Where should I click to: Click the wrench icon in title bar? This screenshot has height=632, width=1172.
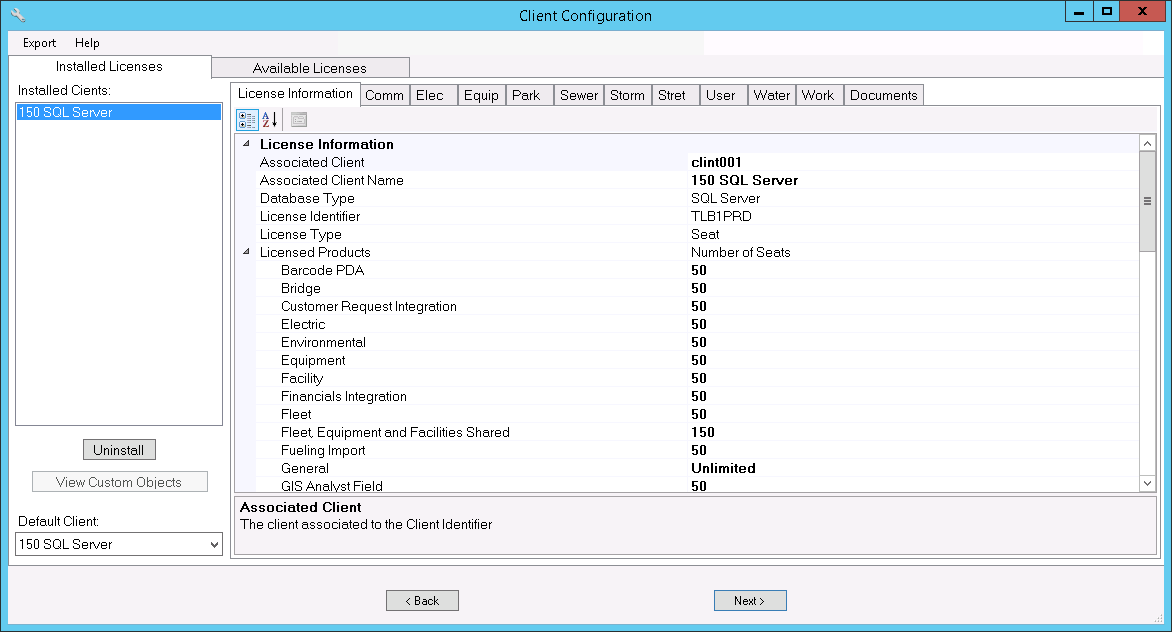[17, 15]
